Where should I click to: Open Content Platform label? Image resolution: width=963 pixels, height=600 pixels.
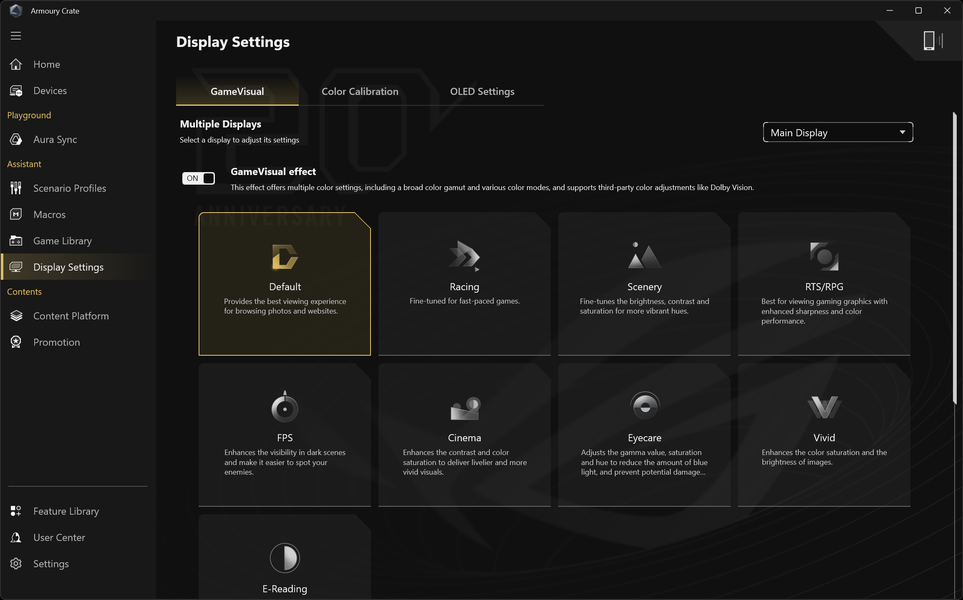click(71, 316)
